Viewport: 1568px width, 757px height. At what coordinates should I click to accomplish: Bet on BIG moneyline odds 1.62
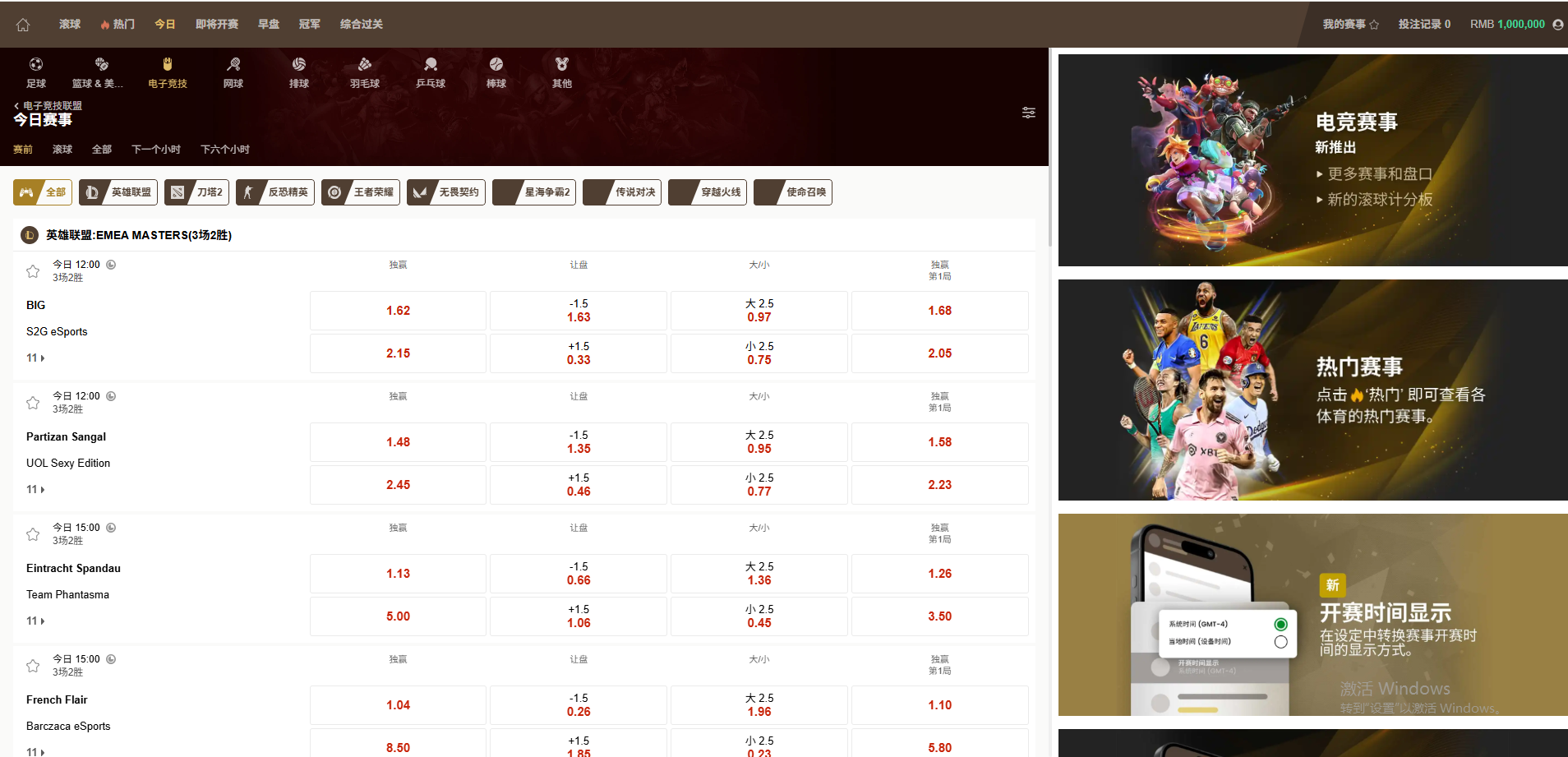click(x=398, y=311)
